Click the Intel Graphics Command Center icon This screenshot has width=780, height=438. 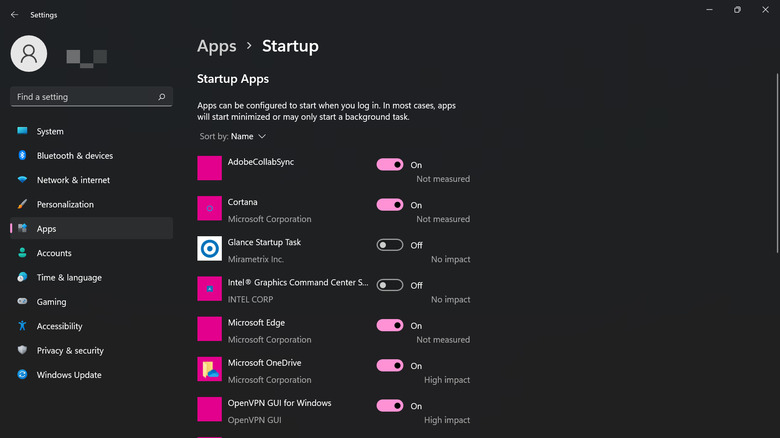(210, 289)
